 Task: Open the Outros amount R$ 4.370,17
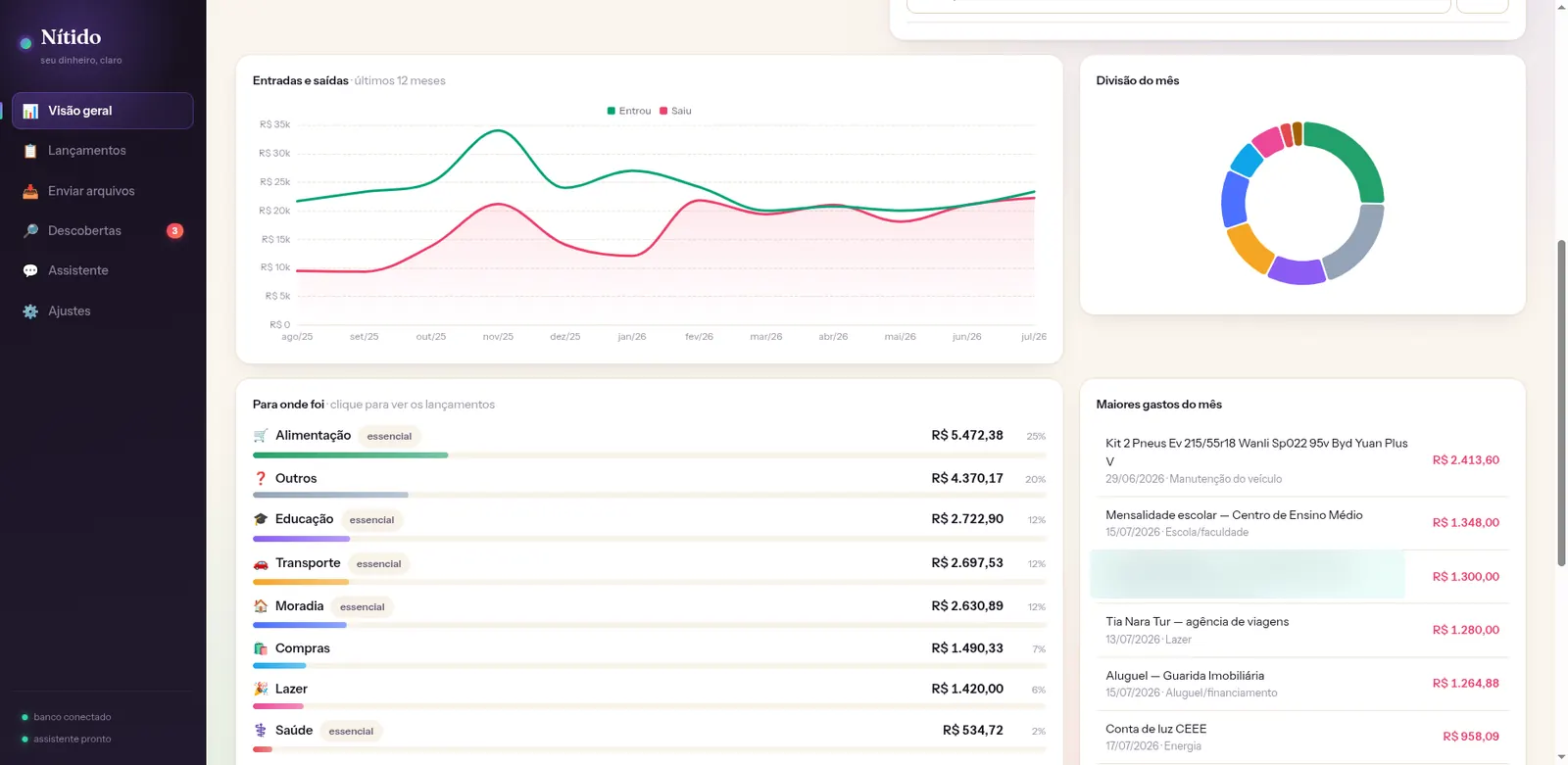click(966, 478)
